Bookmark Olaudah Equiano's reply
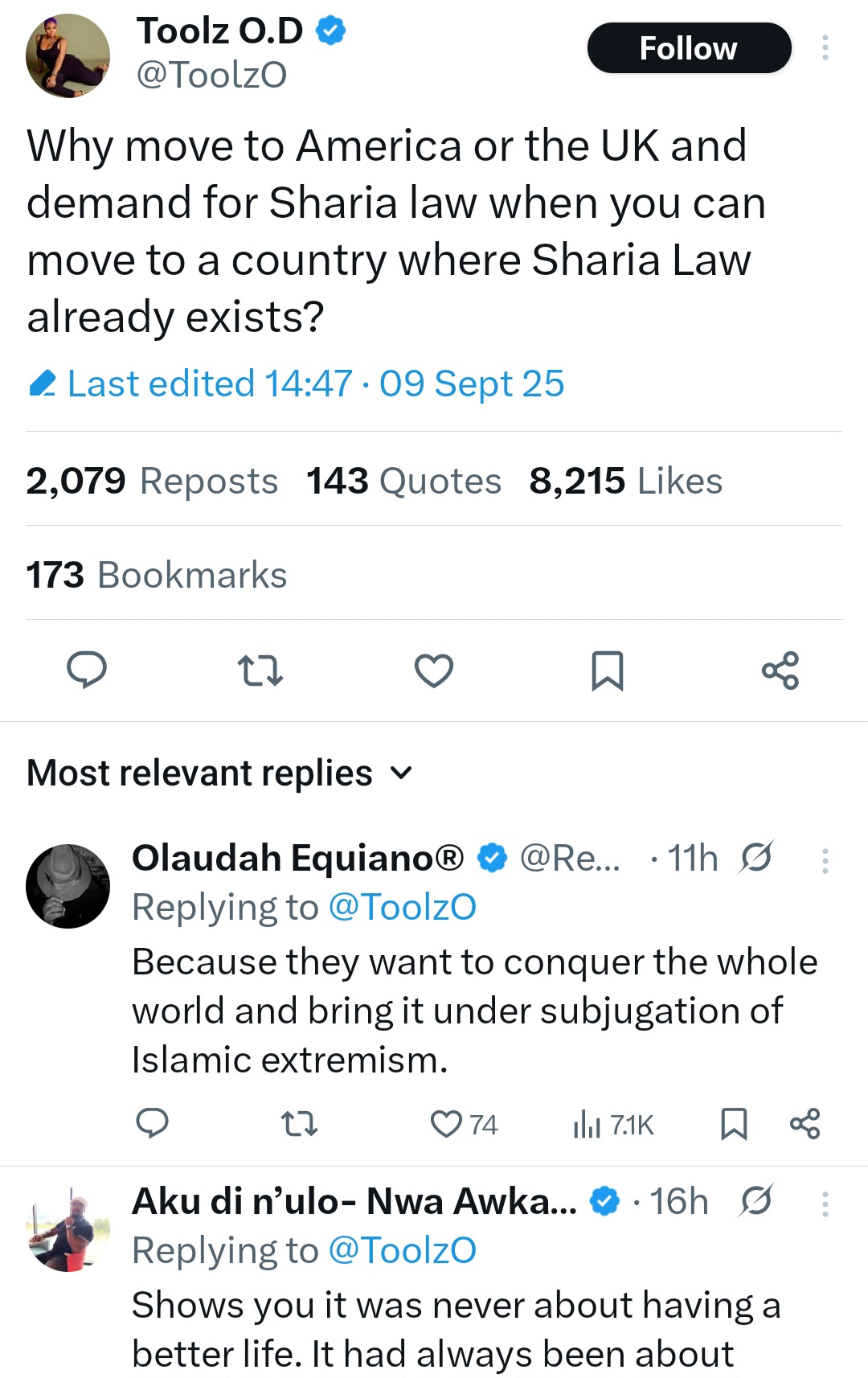This screenshot has width=868, height=1378. coord(734,1124)
